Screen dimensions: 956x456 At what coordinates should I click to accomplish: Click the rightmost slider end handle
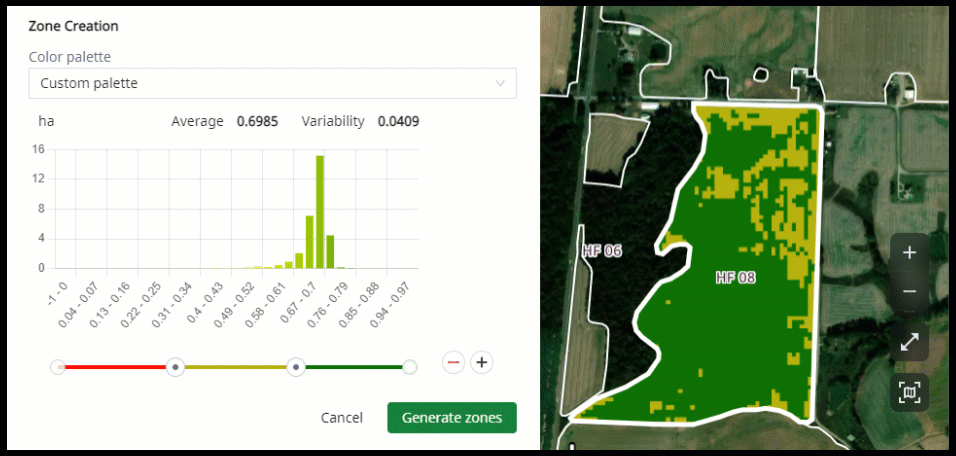click(409, 368)
